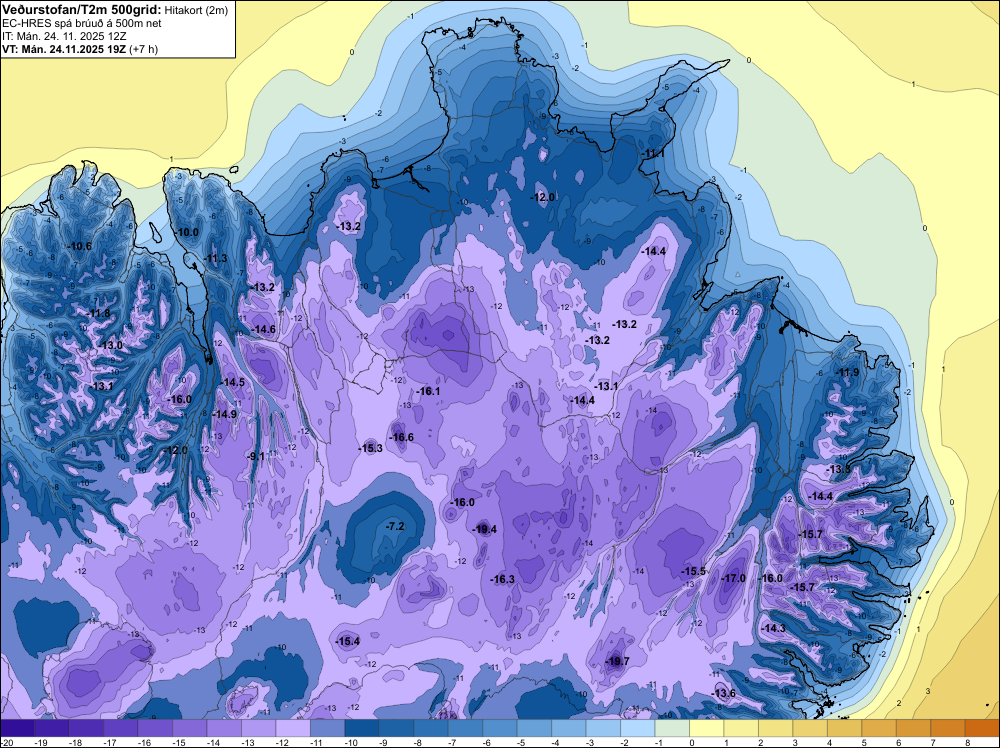Click the -19.7 temperature value on the map

coord(617,661)
